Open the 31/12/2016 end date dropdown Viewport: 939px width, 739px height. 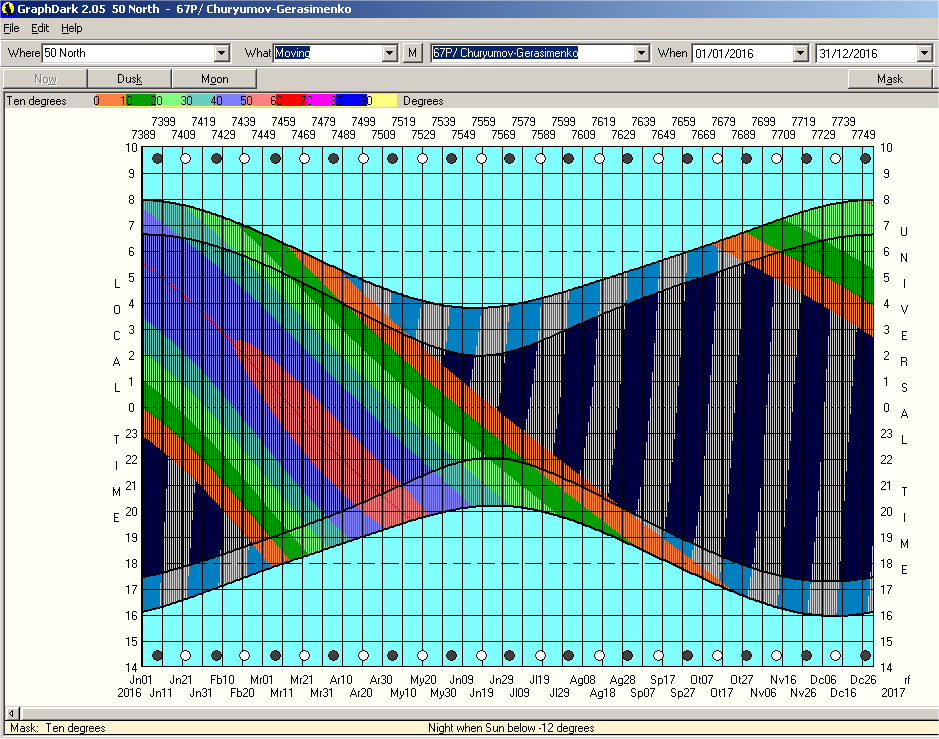click(924, 53)
